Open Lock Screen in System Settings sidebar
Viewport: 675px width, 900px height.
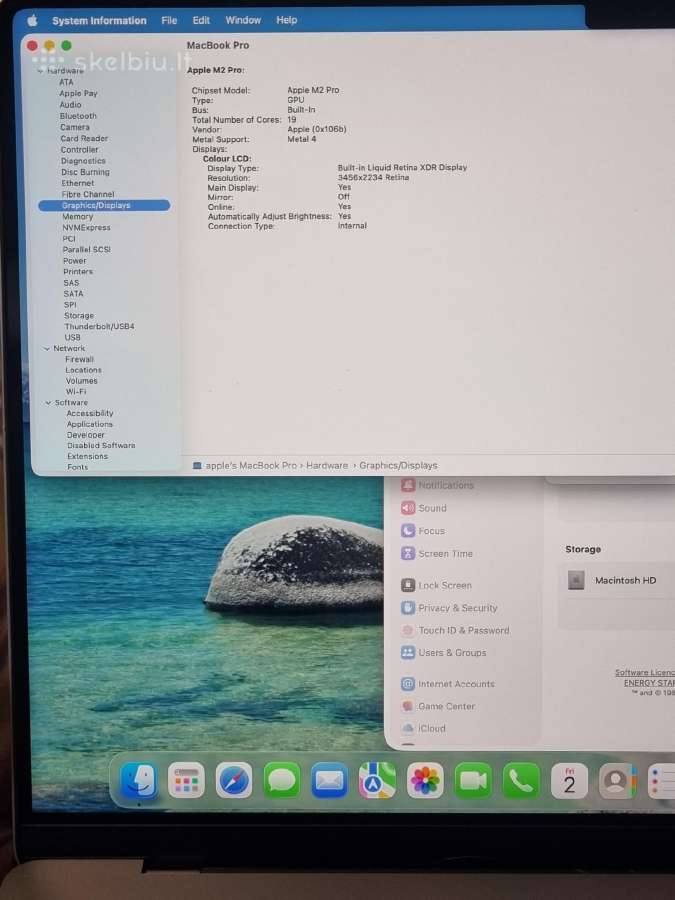pos(436,585)
